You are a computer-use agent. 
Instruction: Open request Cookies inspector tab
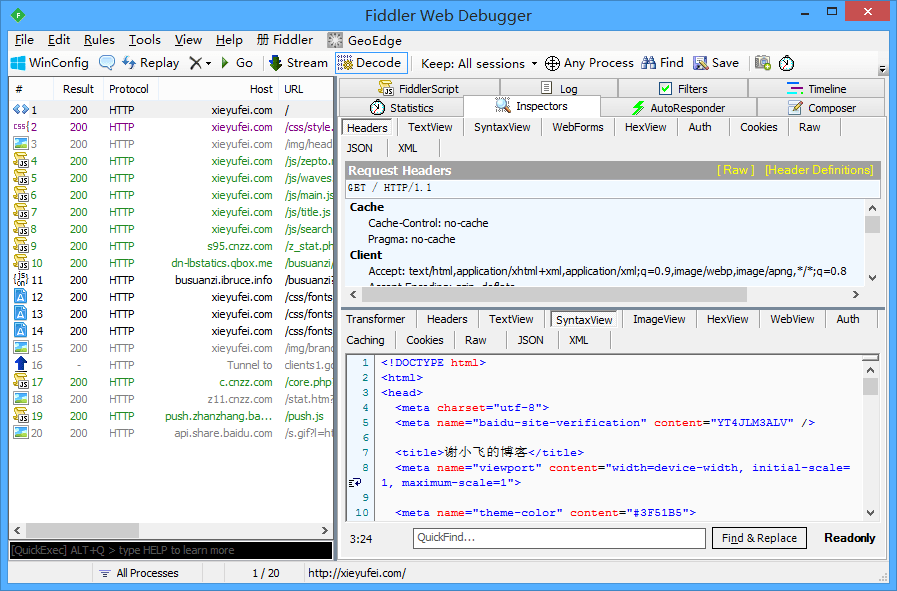[x=759, y=127]
